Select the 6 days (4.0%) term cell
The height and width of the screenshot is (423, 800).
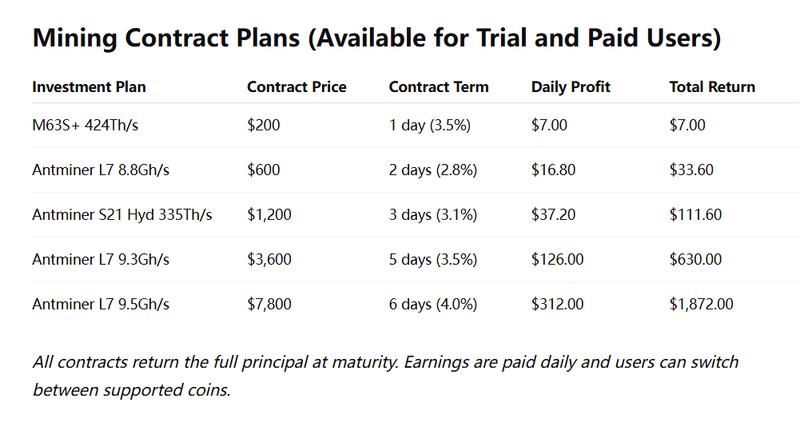coord(433,303)
